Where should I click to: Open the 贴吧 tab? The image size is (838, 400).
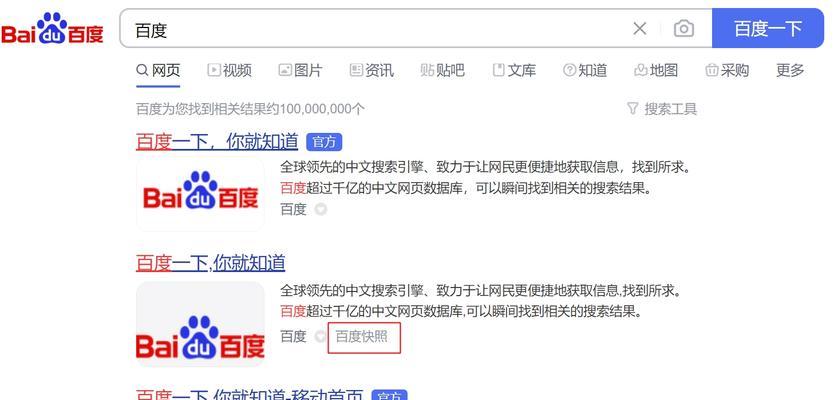click(443, 70)
